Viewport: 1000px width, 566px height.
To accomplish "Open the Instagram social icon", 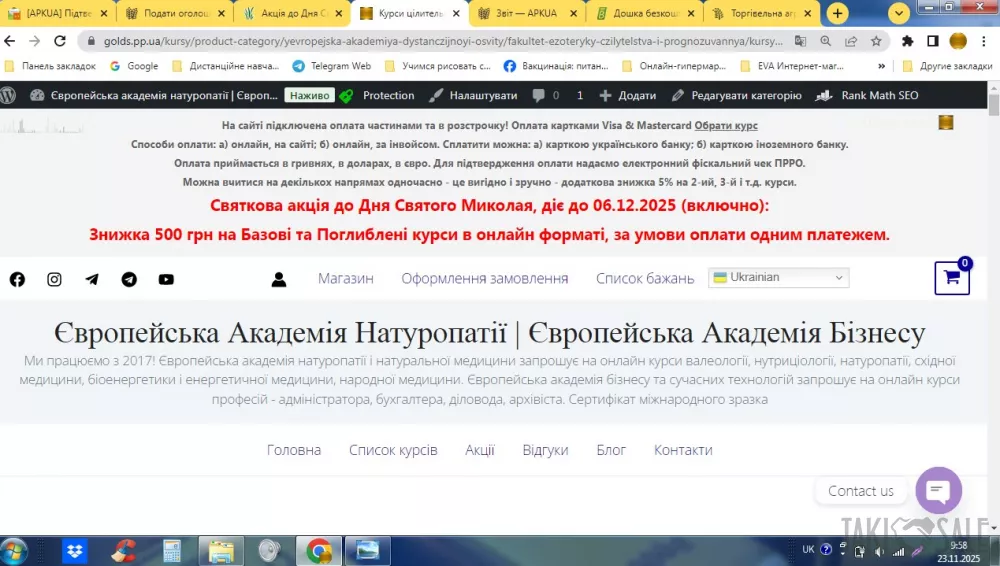I will [x=54, y=279].
